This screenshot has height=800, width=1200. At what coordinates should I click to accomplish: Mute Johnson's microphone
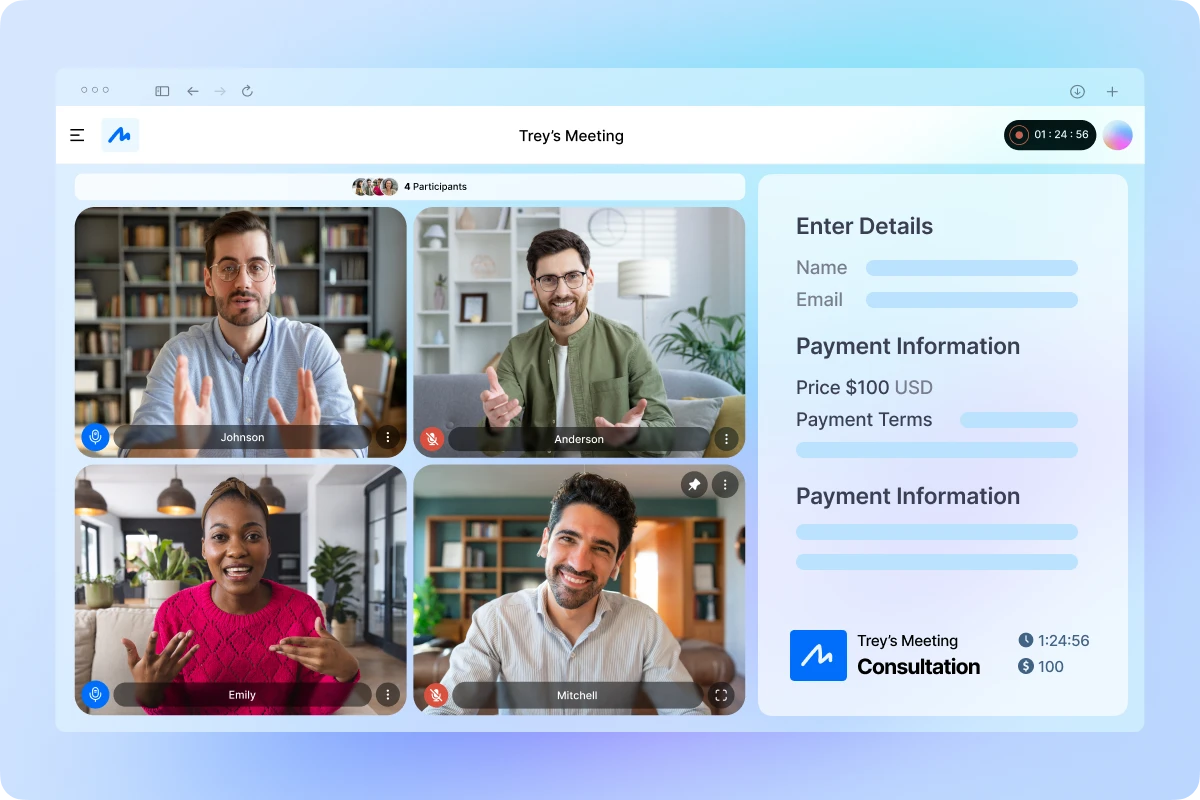[95, 437]
